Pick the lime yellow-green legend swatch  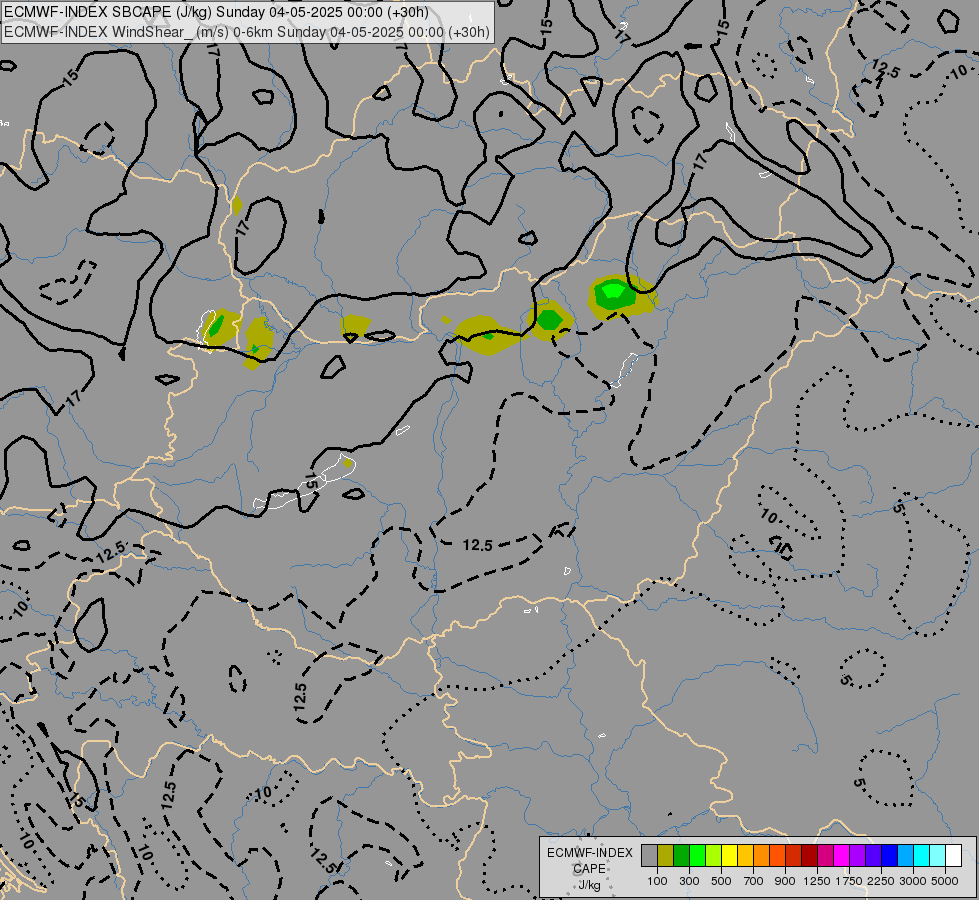pyautogui.click(x=714, y=856)
